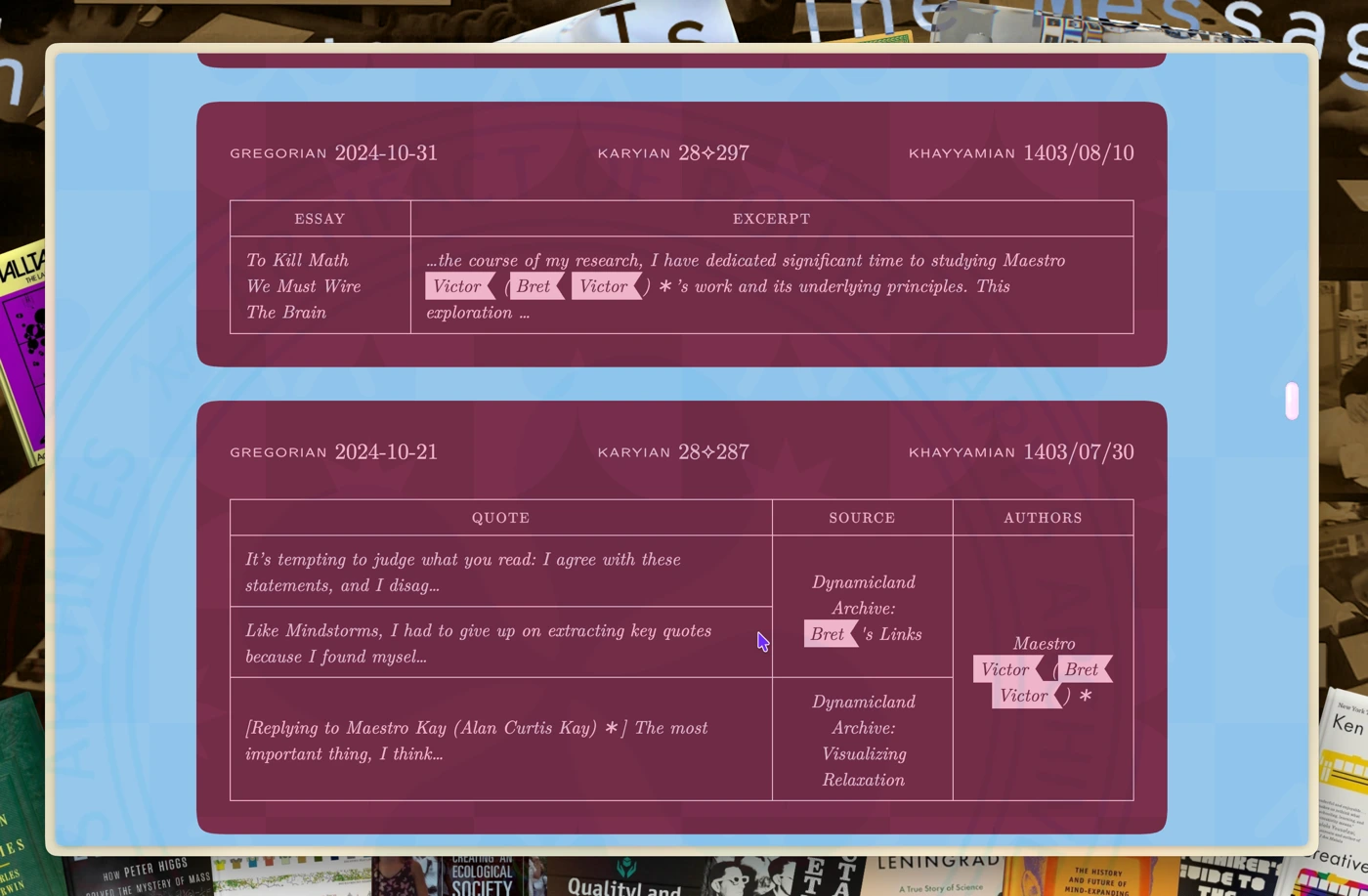
Task: Select the first Victor tag in essay excerpt
Action: (457, 286)
